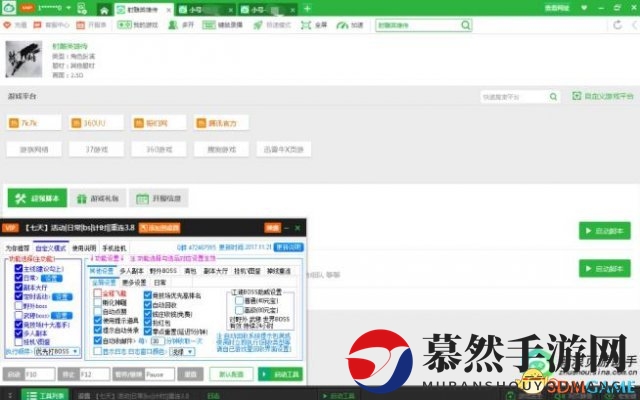Open 使用说明 tab in script window
The height and width of the screenshot is (400, 640).
coord(84,248)
